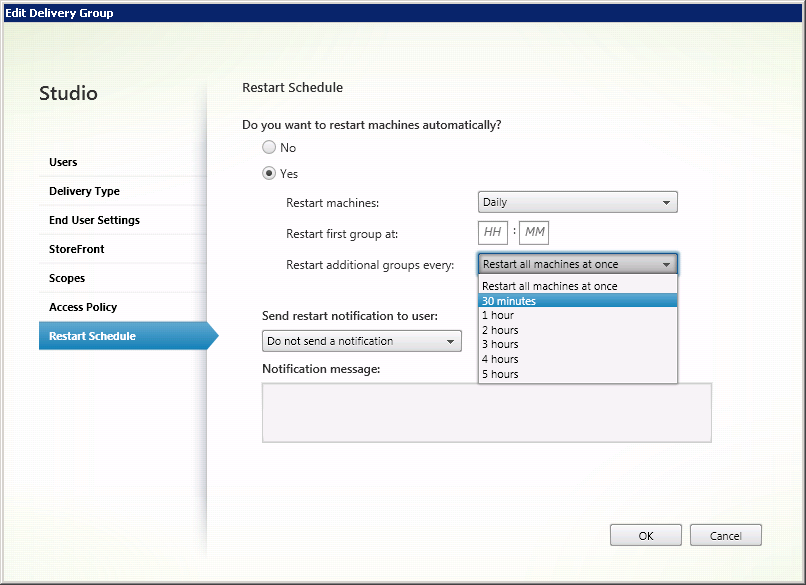Open End User Settings page
806x585 pixels.
tap(123, 220)
